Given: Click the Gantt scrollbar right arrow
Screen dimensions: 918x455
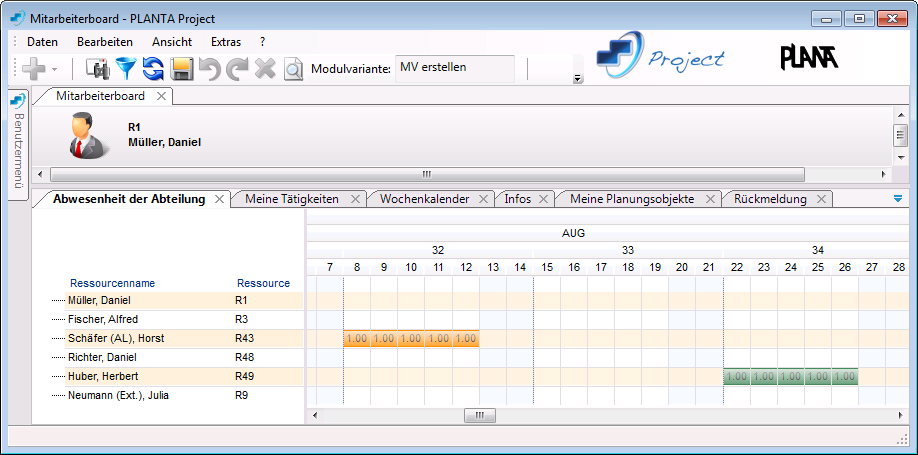Looking at the screenshot, I should 900,415.
